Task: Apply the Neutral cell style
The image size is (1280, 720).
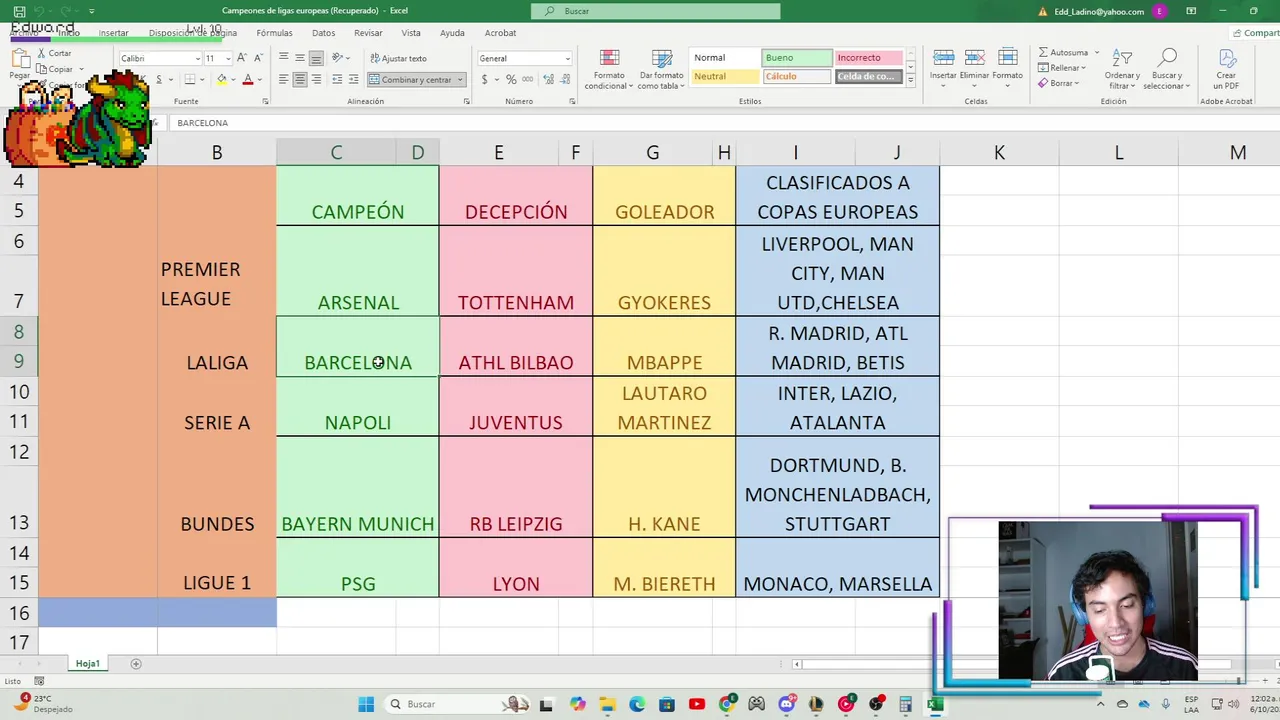Action: pyautogui.click(x=724, y=77)
